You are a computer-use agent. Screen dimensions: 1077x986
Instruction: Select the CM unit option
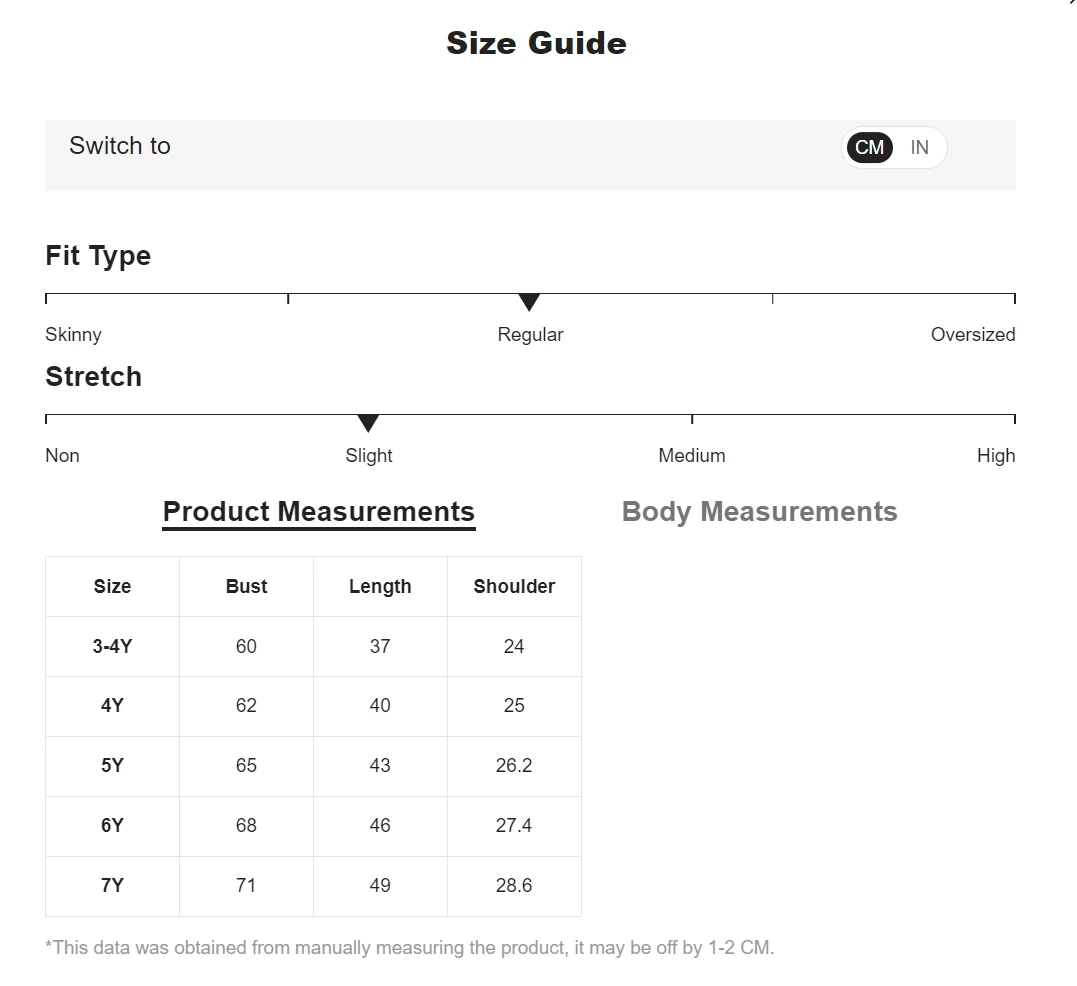click(870, 147)
